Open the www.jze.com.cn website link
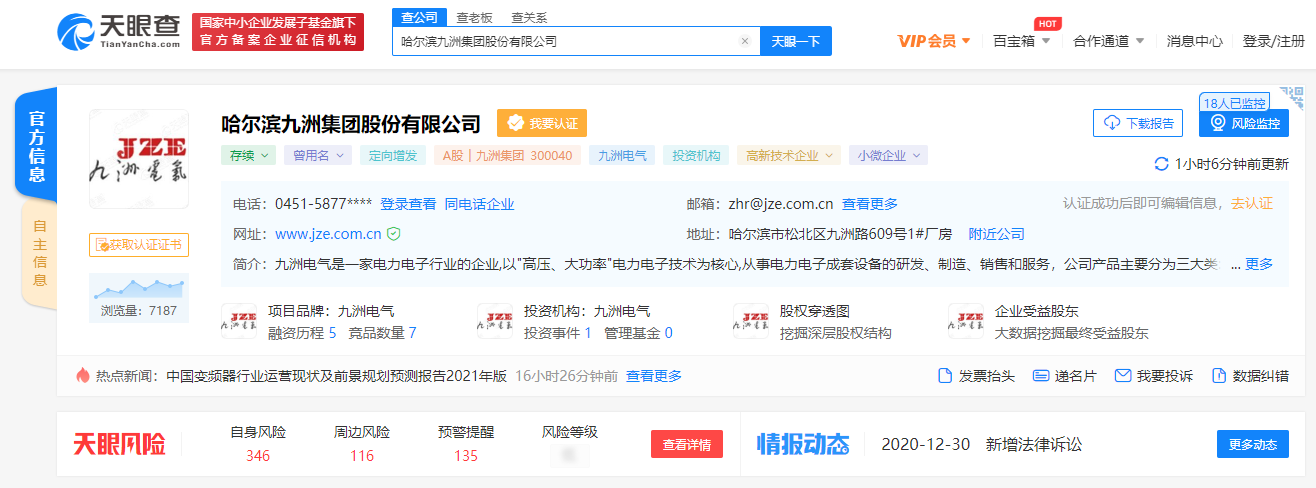The image size is (1316, 488). point(328,234)
